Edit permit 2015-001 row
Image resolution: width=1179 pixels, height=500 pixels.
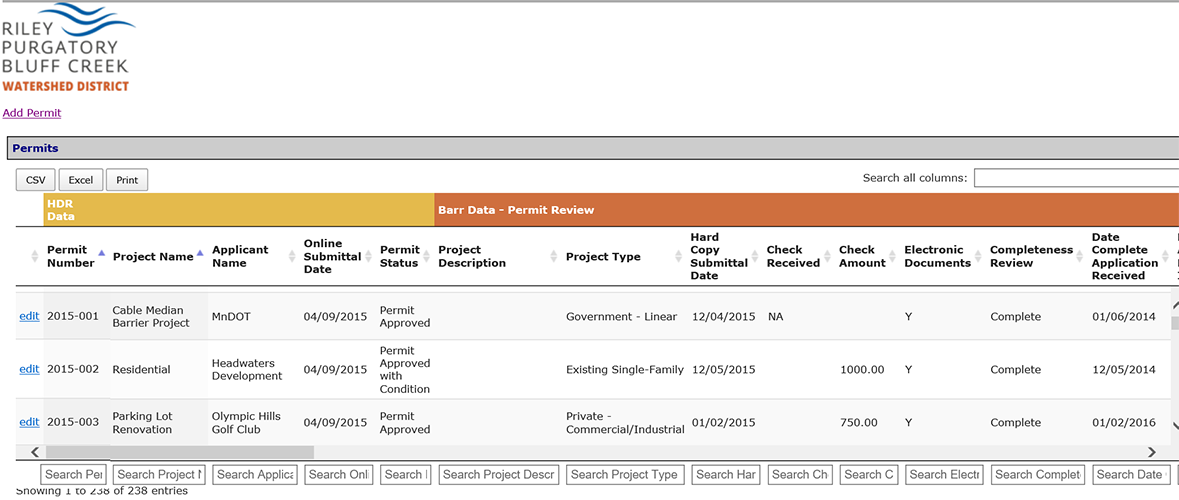pyautogui.click(x=29, y=316)
